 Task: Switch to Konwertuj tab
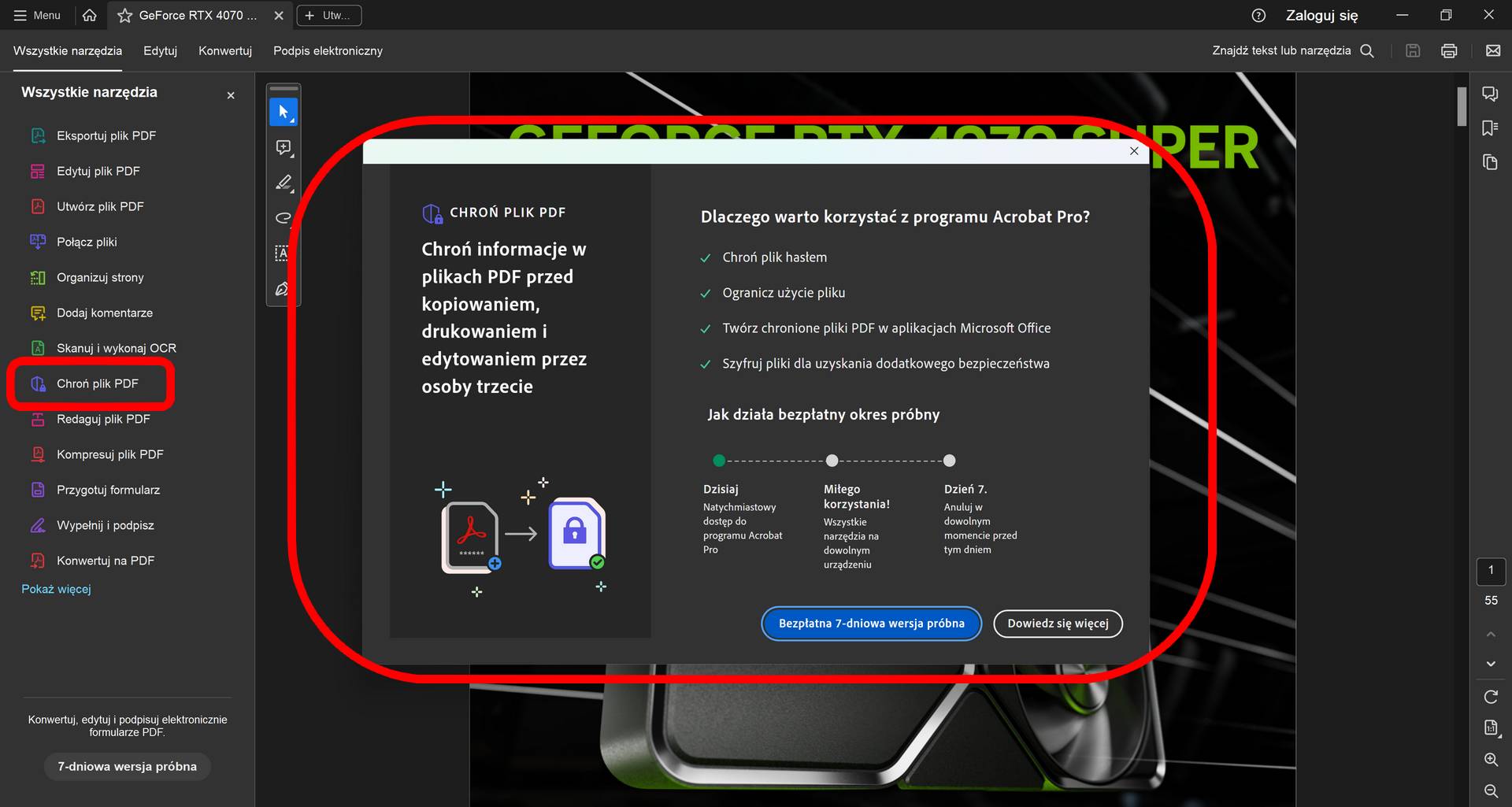point(225,50)
